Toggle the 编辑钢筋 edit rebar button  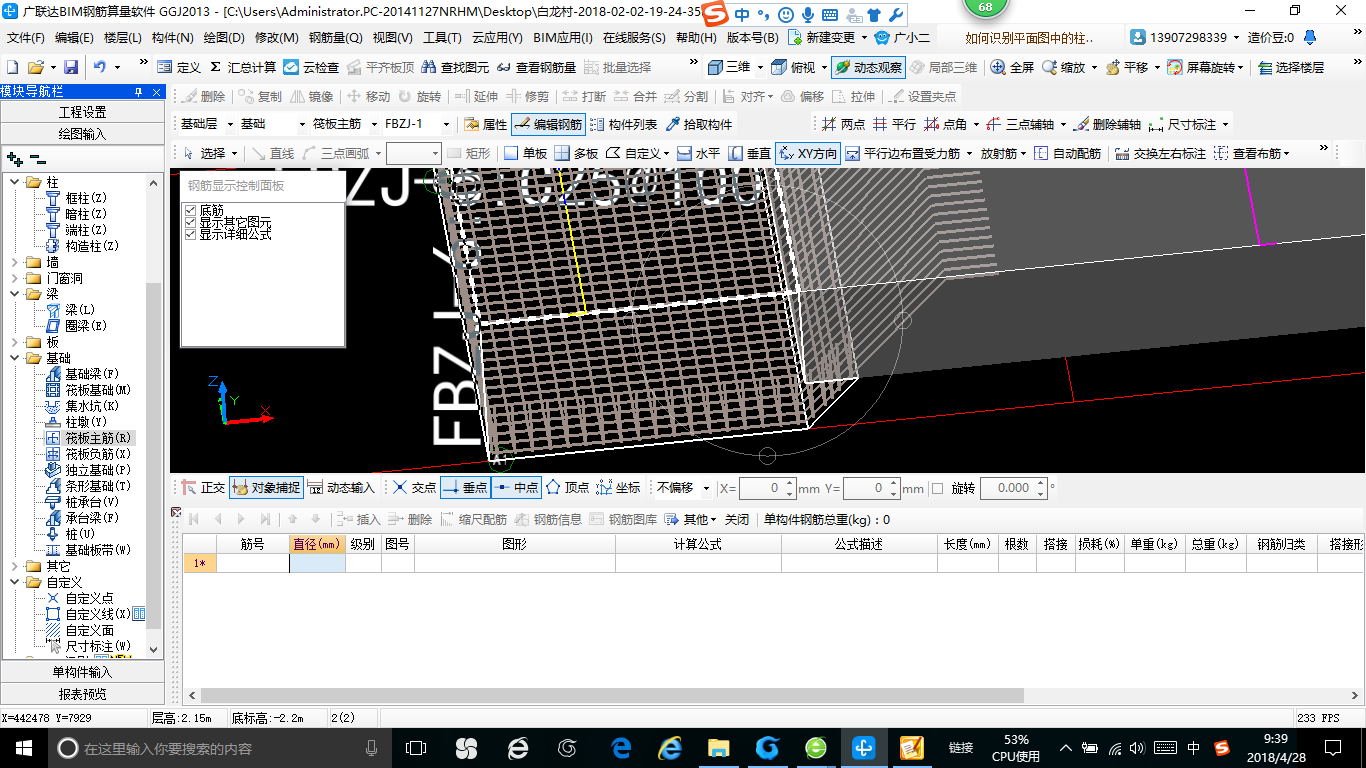548,124
